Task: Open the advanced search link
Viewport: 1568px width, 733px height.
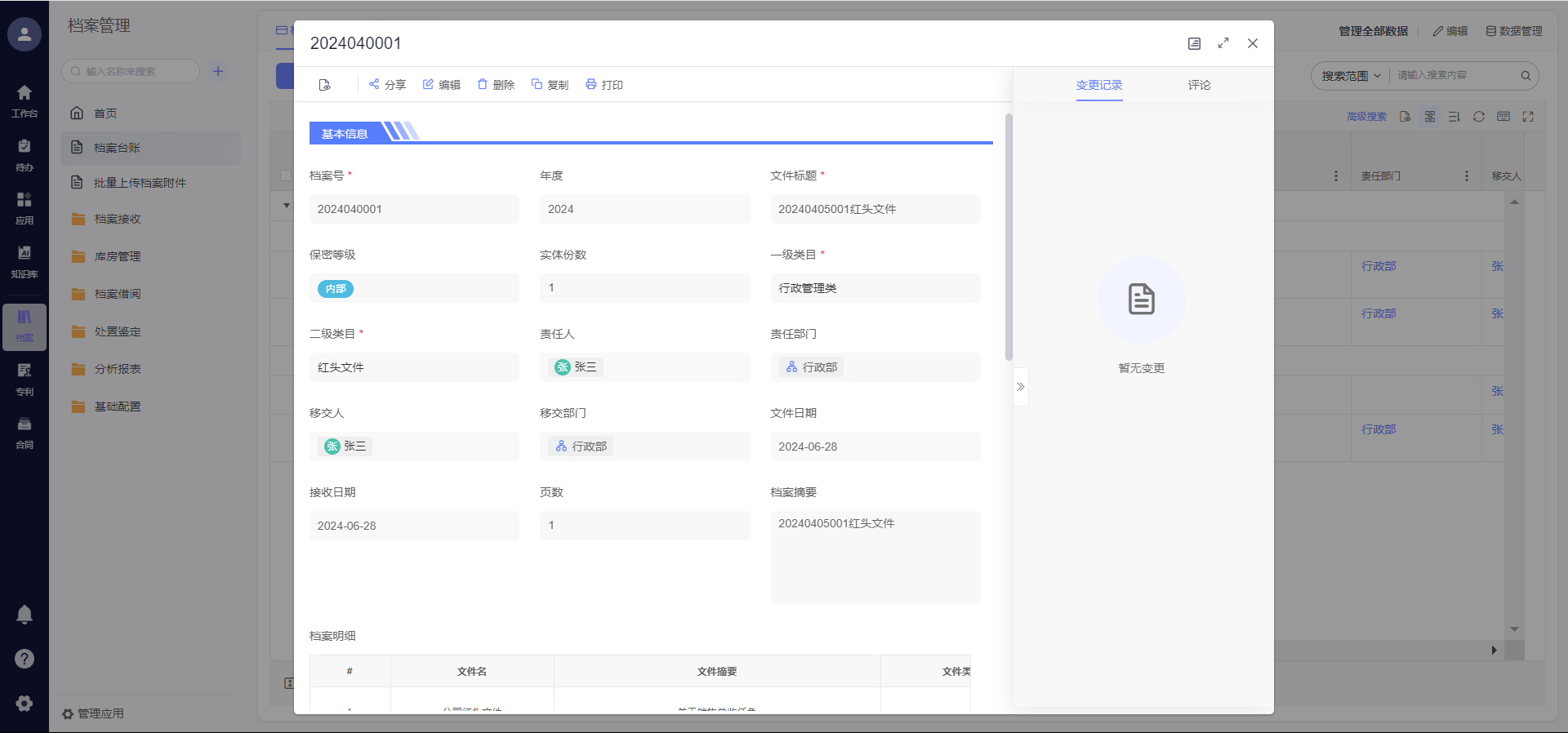Action: (x=1366, y=117)
